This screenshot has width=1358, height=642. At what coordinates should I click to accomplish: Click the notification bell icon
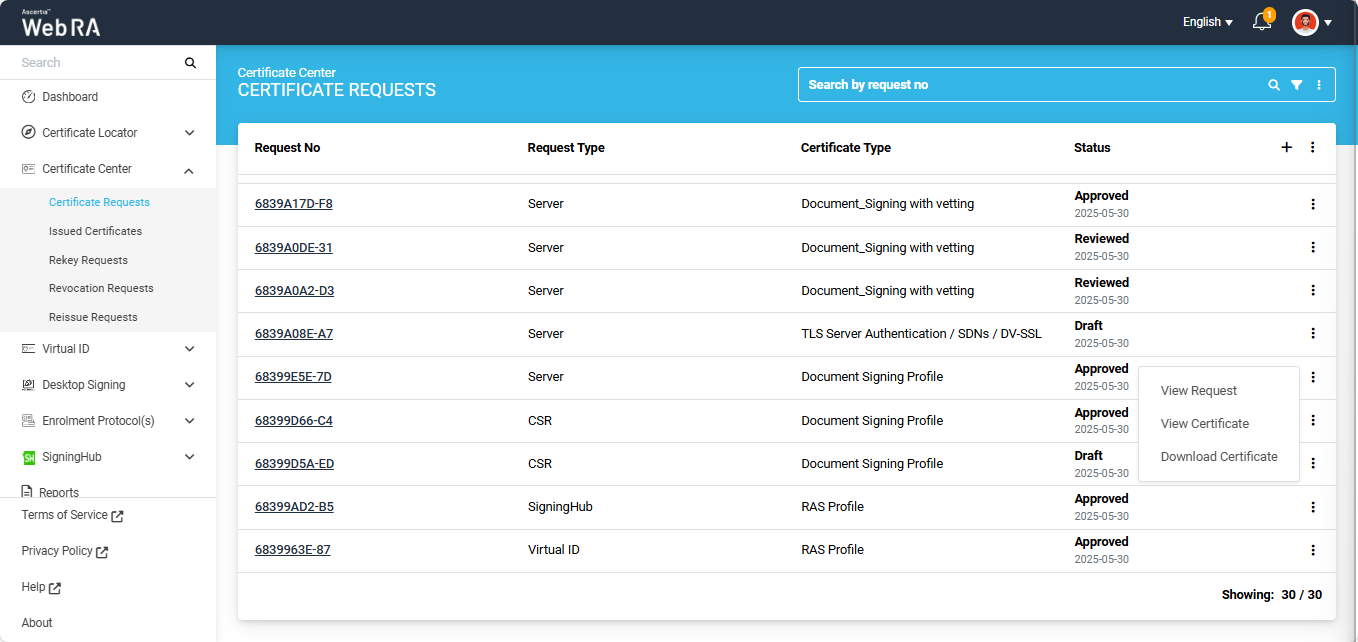(x=1261, y=22)
